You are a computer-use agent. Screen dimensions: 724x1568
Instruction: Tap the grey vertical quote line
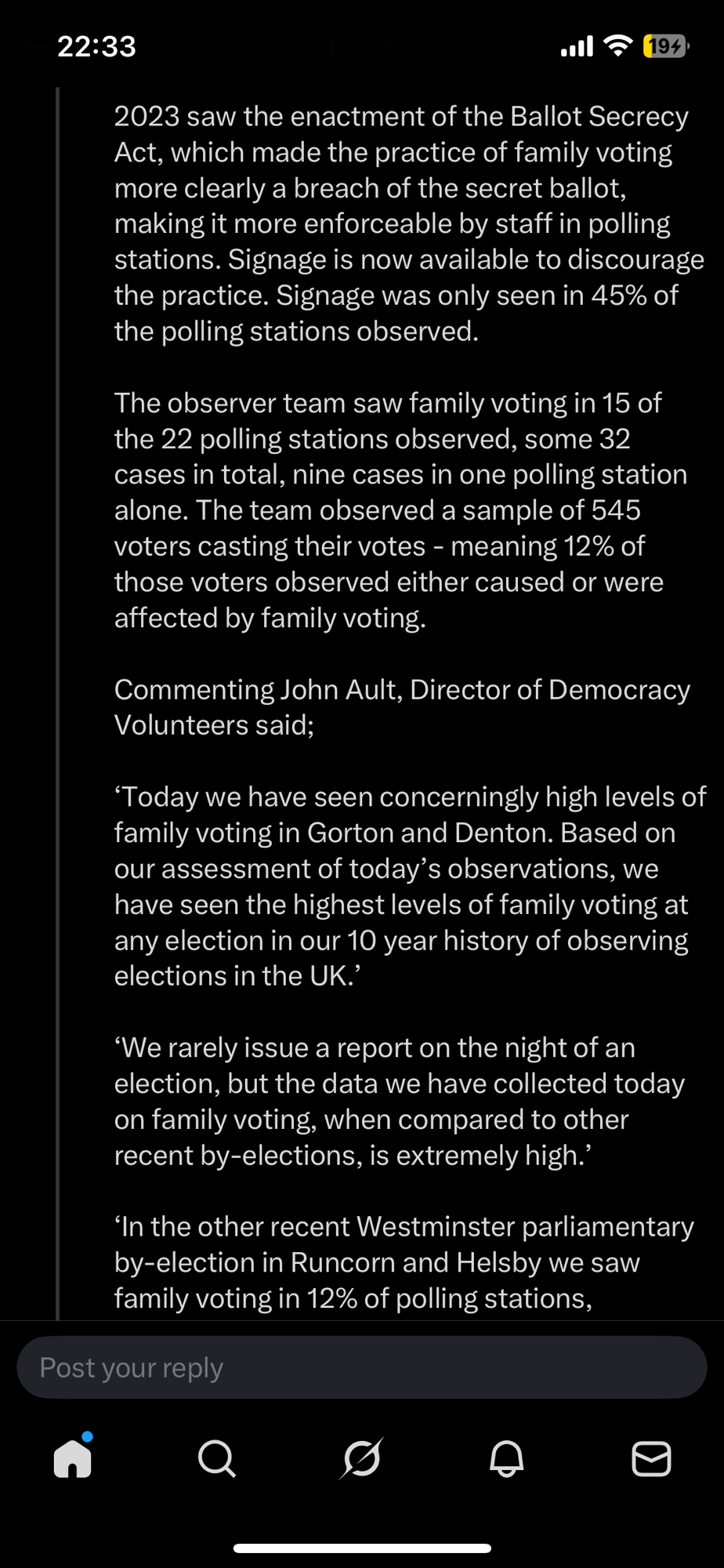[x=57, y=706]
